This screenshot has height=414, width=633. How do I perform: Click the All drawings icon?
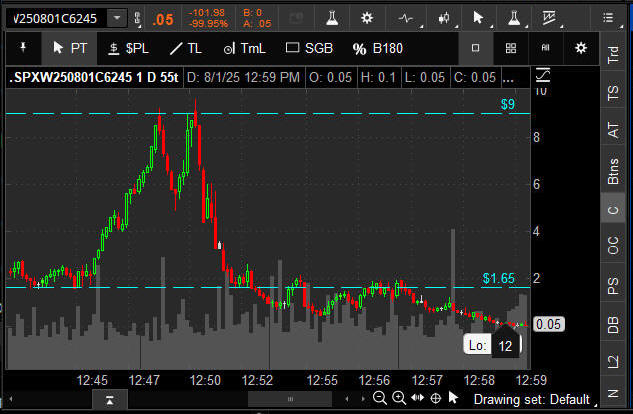(x=545, y=48)
